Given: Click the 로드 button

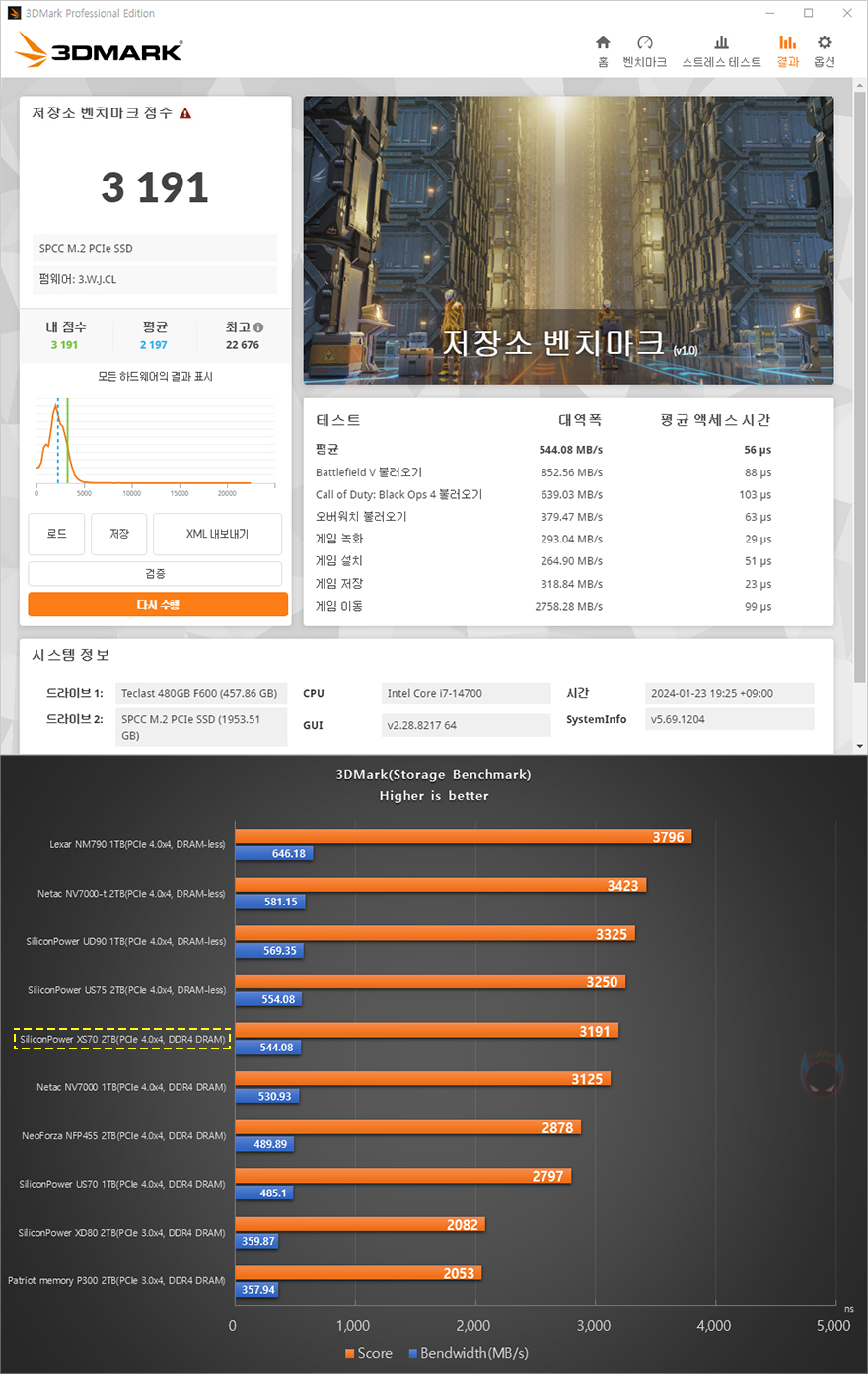Looking at the screenshot, I should 57,534.
